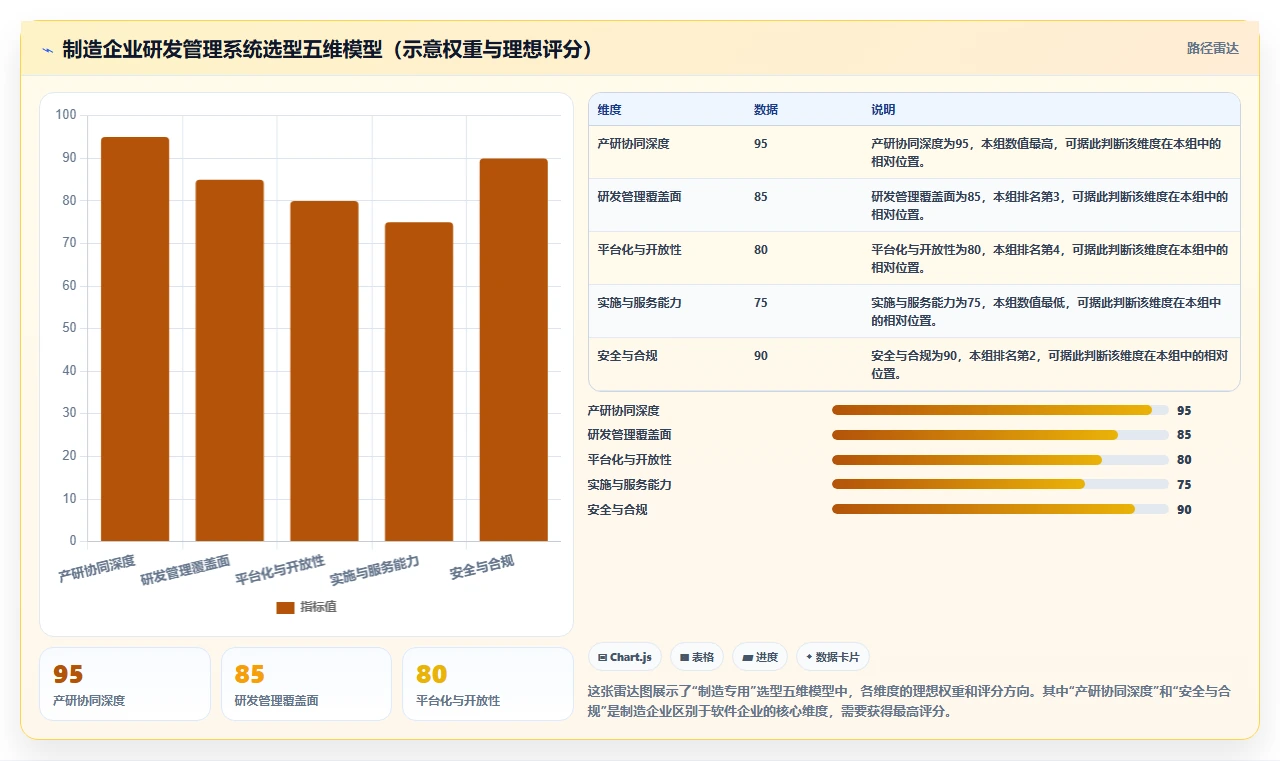Click the 安全与合规 bar in chart
The image size is (1280, 761).
tap(513, 350)
